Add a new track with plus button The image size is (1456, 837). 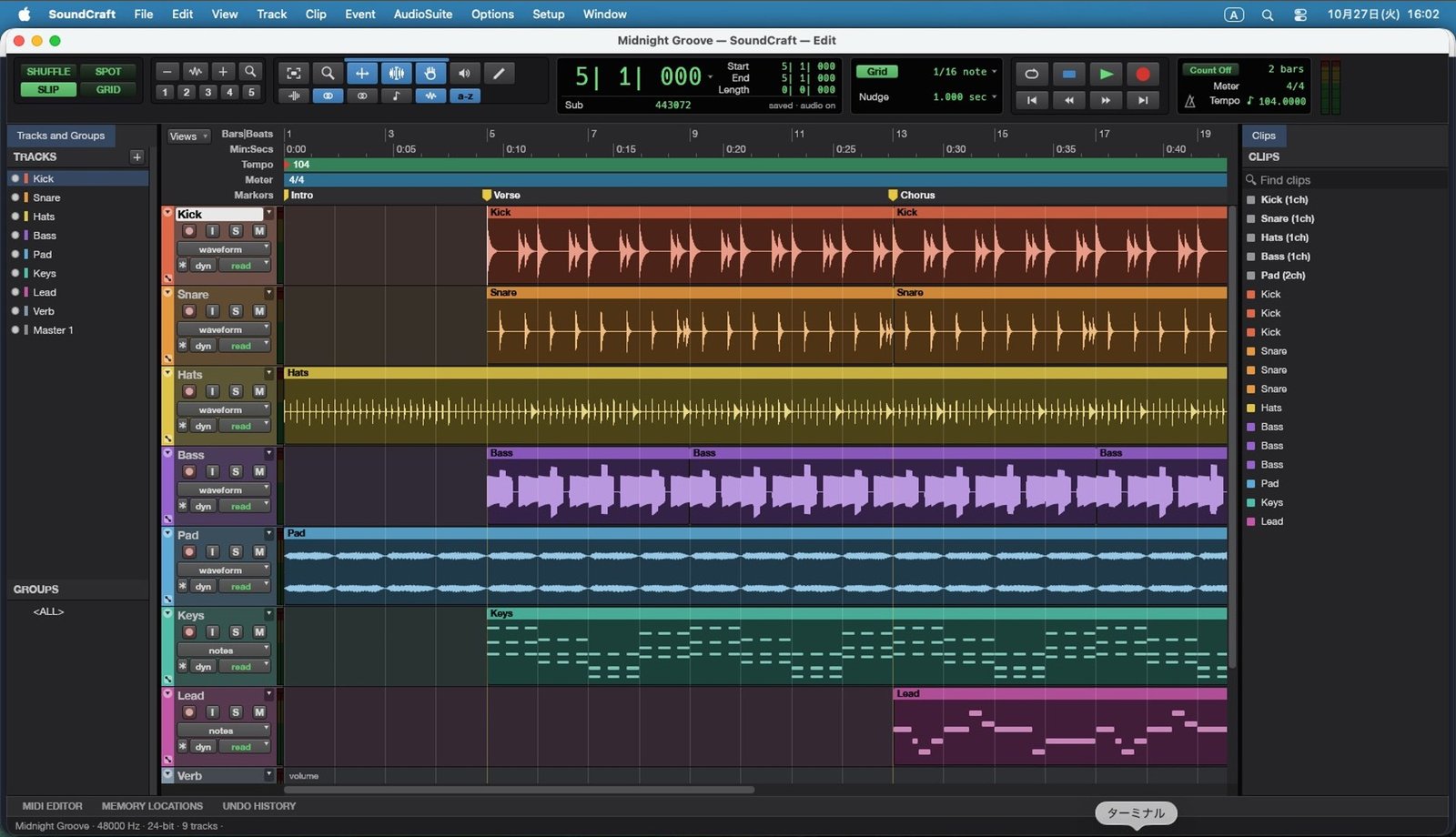(x=136, y=156)
